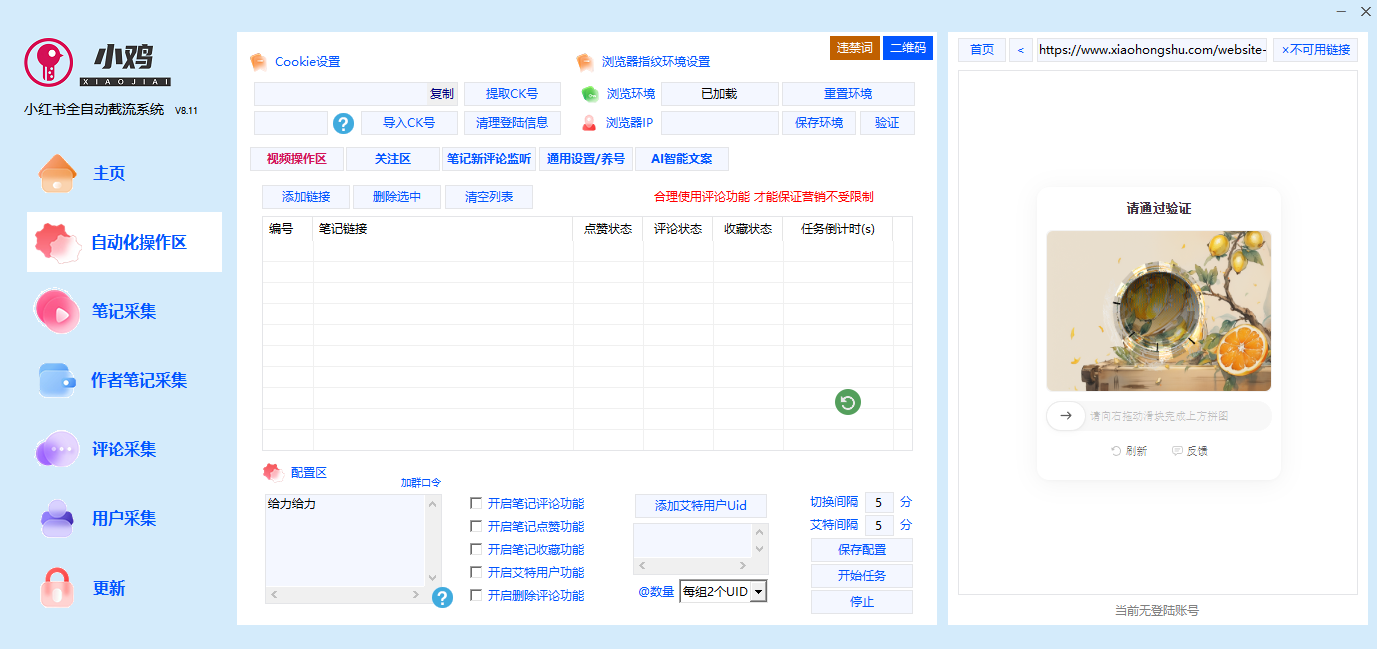
Task: Select the 笔记采集 sidebar icon
Action: pos(56,310)
